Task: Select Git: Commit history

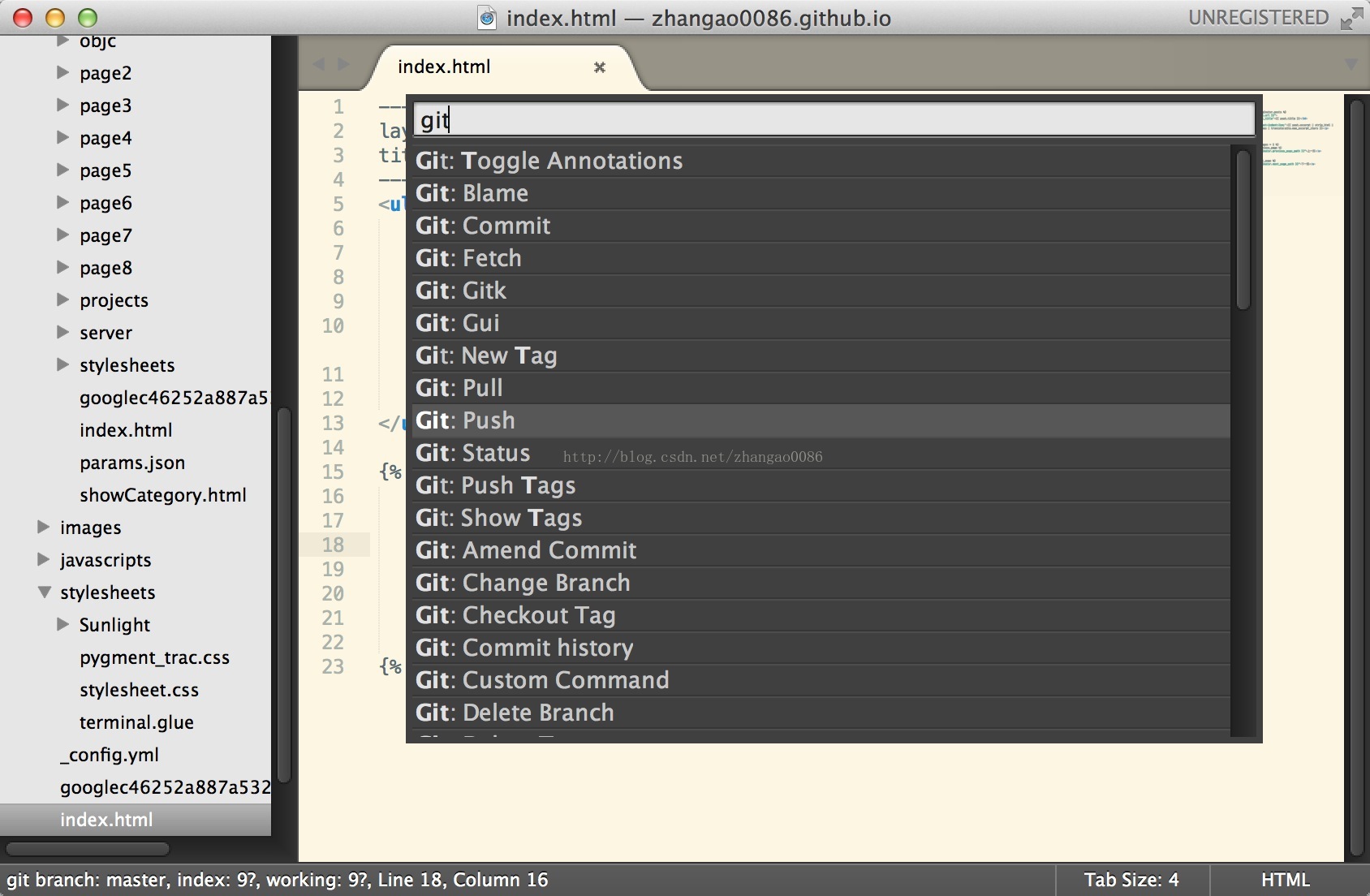Action: pyautogui.click(x=821, y=648)
